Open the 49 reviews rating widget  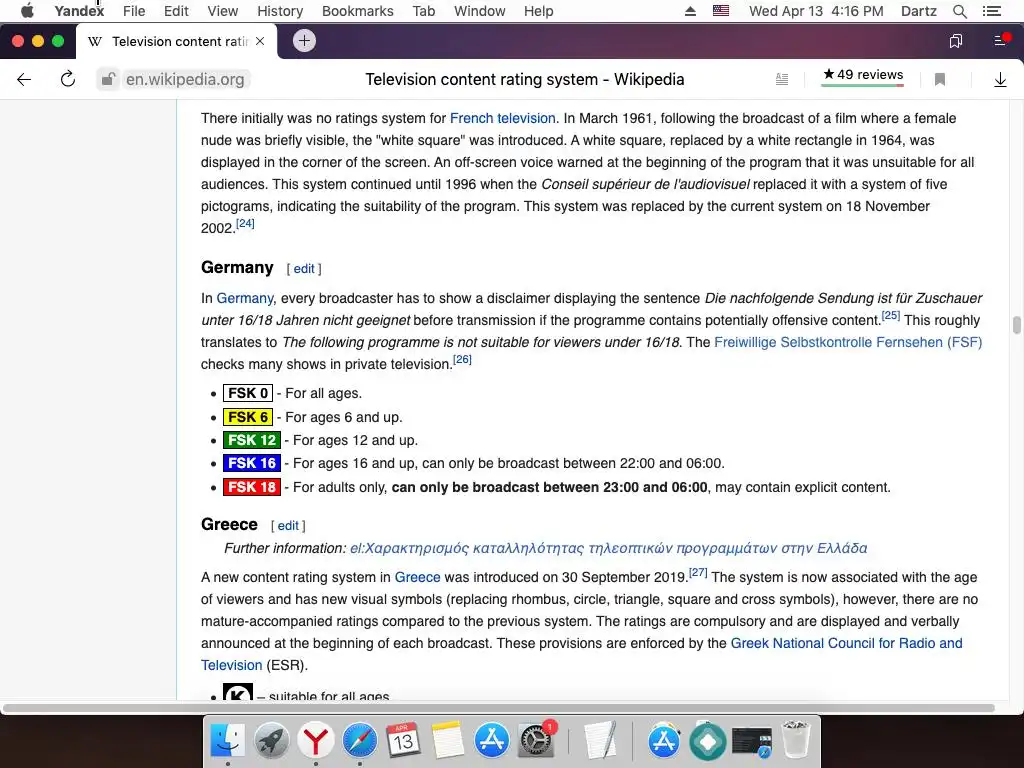pyautogui.click(x=863, y=76)
